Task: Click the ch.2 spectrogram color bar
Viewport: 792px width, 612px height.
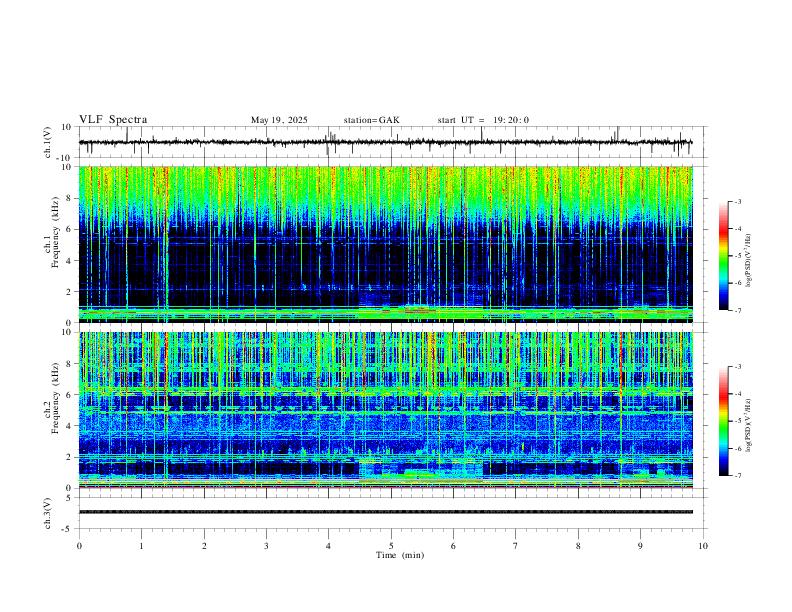Action: [723, 421]
